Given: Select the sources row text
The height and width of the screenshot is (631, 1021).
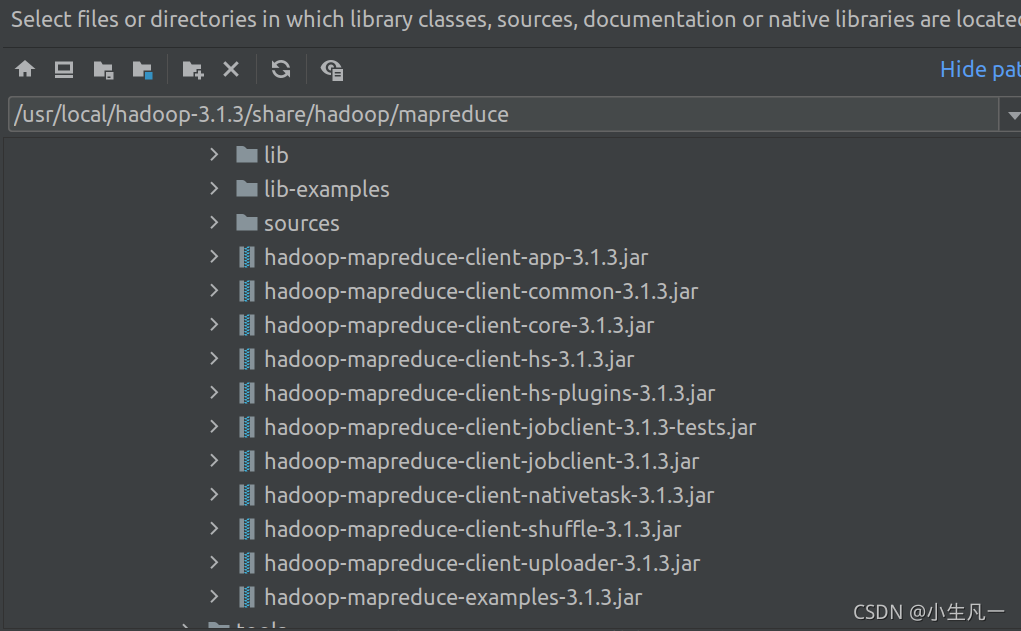Looking at the screenshot, I should (301, 223).
